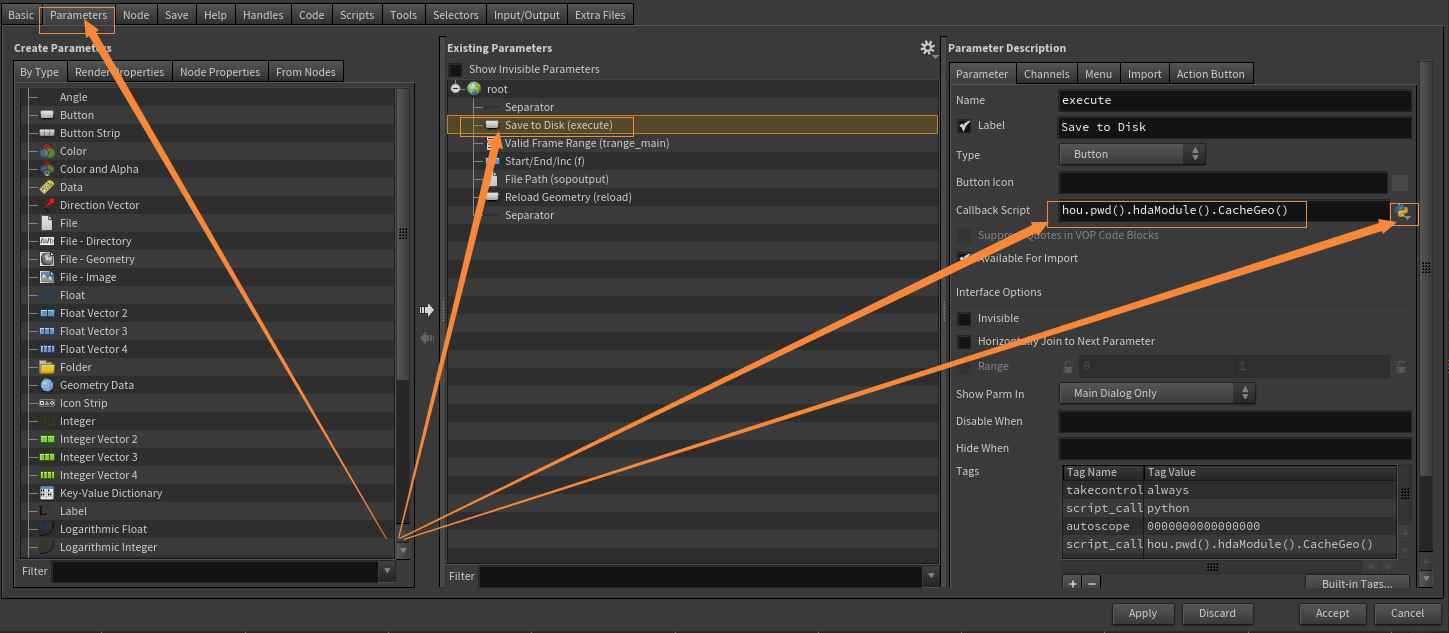The width and height of the screenshot is (1449, 633).
Task: Open the Render Properties tab
Action: point(119,72)
